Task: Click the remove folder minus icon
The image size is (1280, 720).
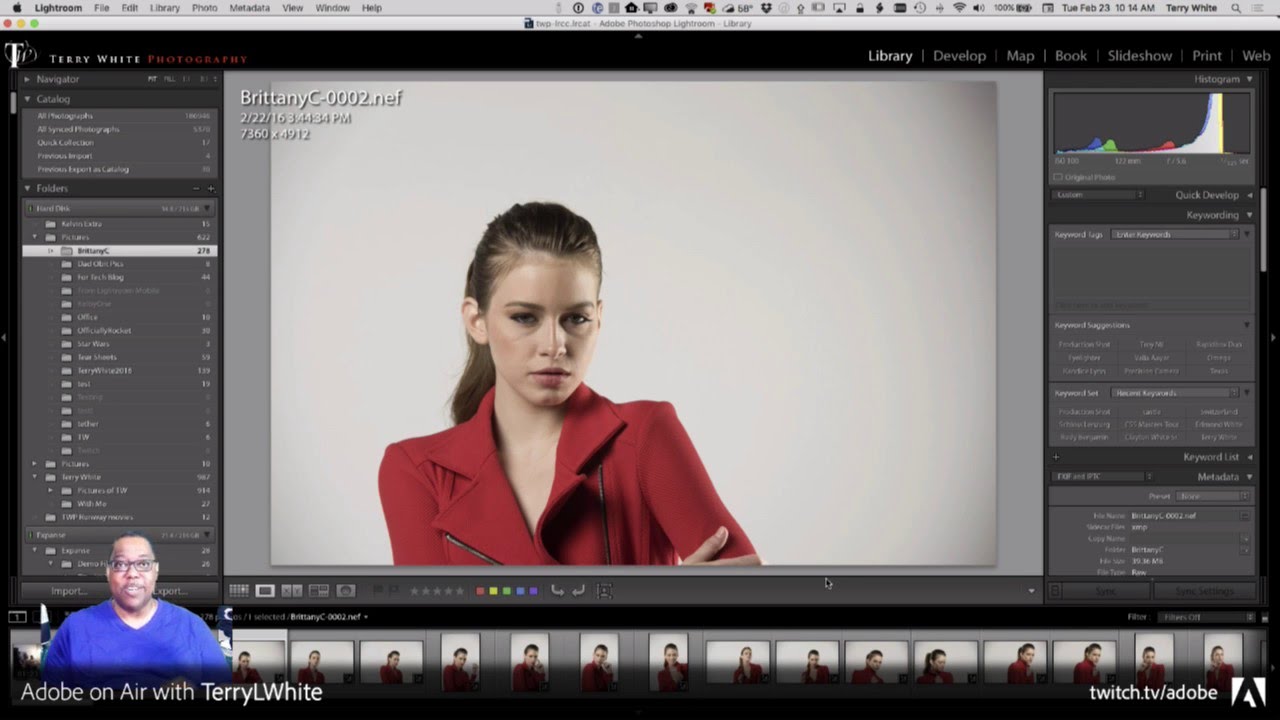Action: click(x=196, y=188)
